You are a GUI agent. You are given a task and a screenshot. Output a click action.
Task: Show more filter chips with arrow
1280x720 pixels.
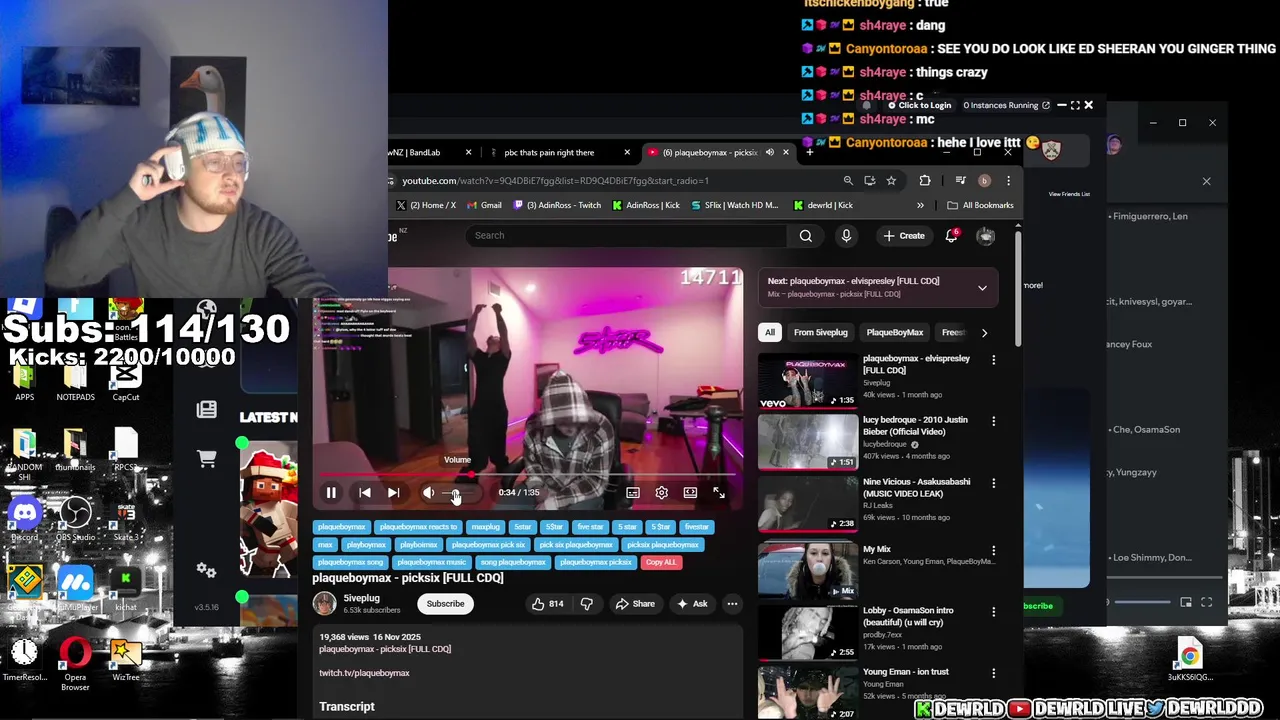pyautogui.click(x=984, y=333)
